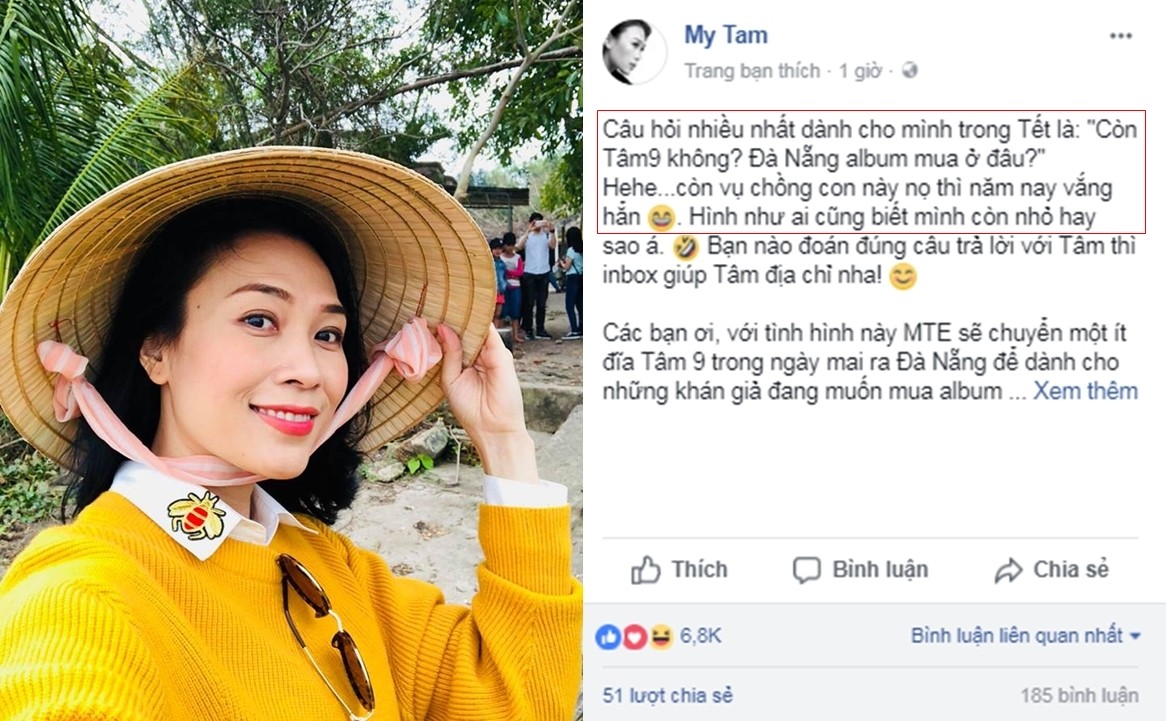Click the share arrow icon
This screenshot has height=721, width=1166.
(x=1008, y=571)
